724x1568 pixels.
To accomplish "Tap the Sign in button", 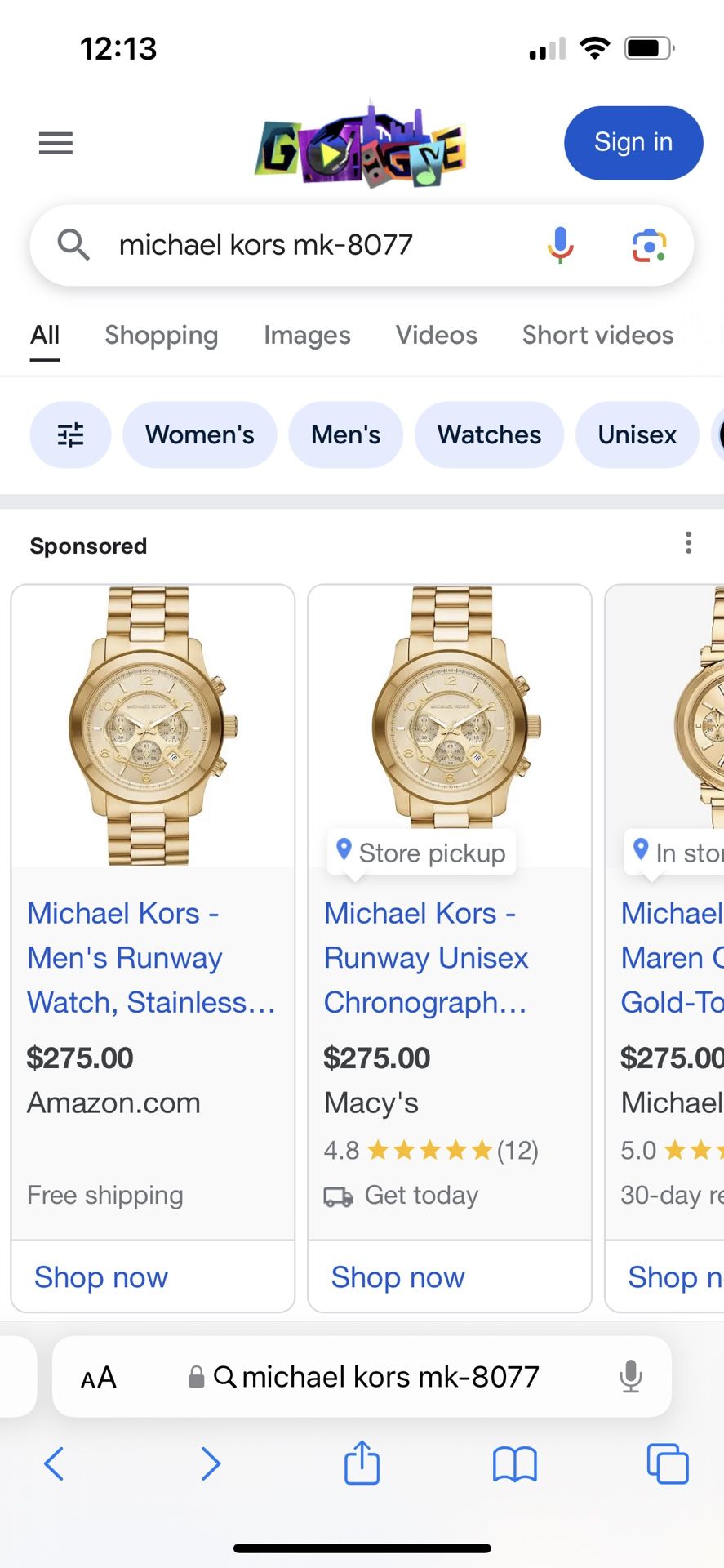I will 633,143.
